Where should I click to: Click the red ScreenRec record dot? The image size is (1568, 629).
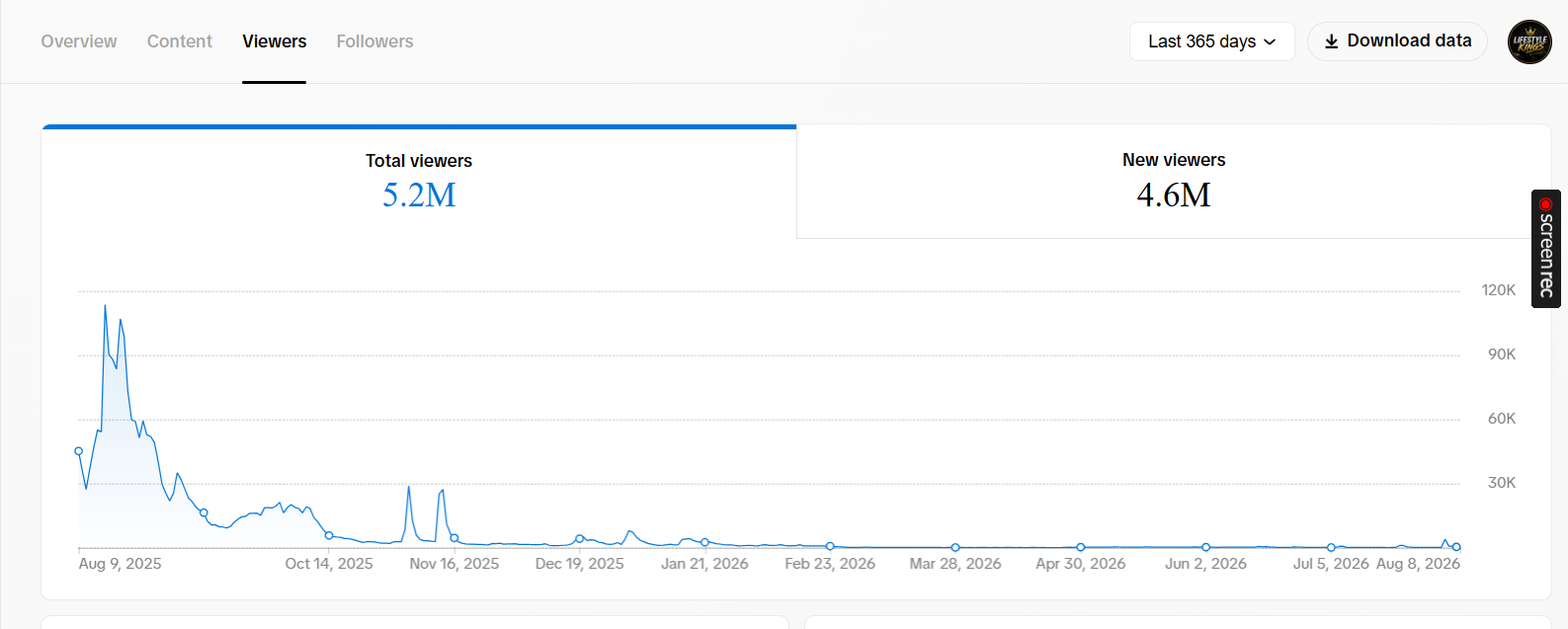(1546, 204)
